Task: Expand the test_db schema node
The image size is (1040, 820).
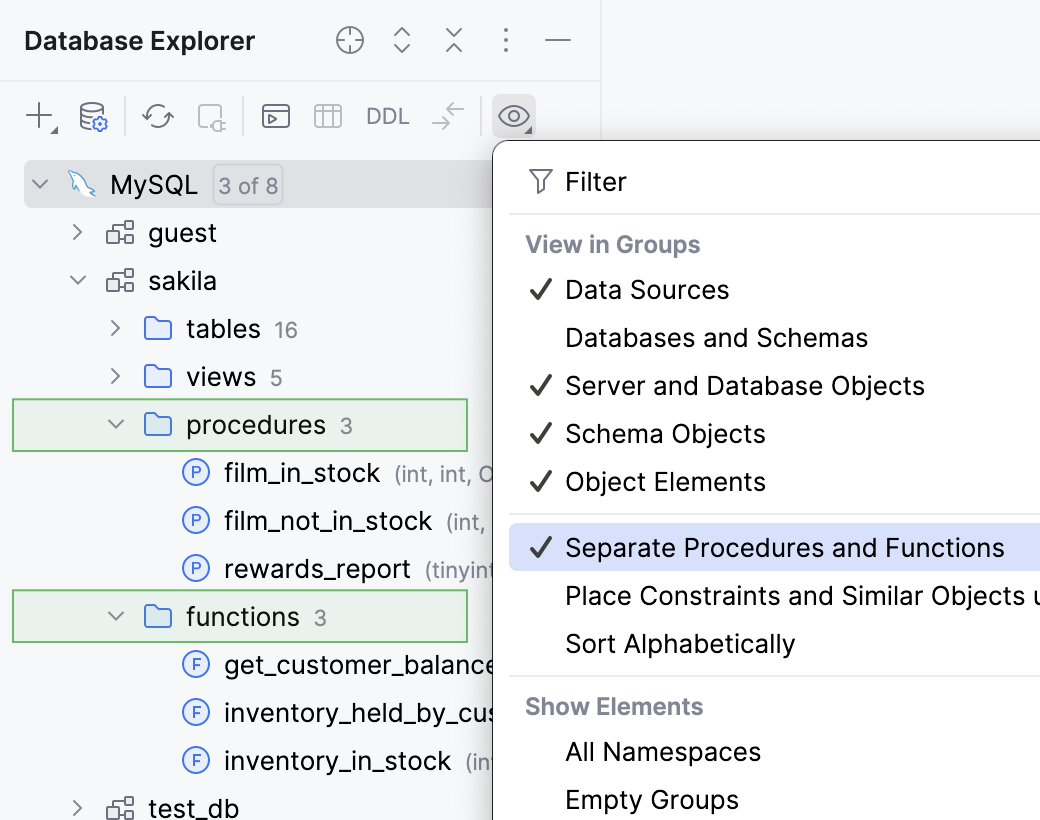Action: click(76, 808)
